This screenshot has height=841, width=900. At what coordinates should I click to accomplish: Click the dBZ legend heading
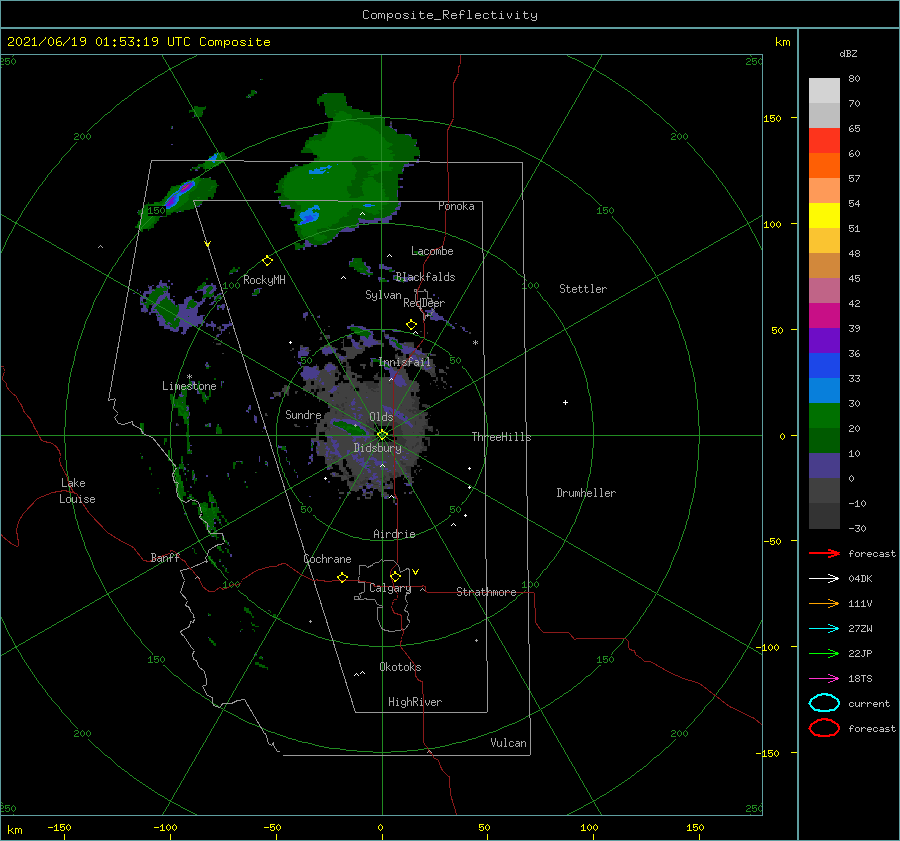(x=848, y=54)
